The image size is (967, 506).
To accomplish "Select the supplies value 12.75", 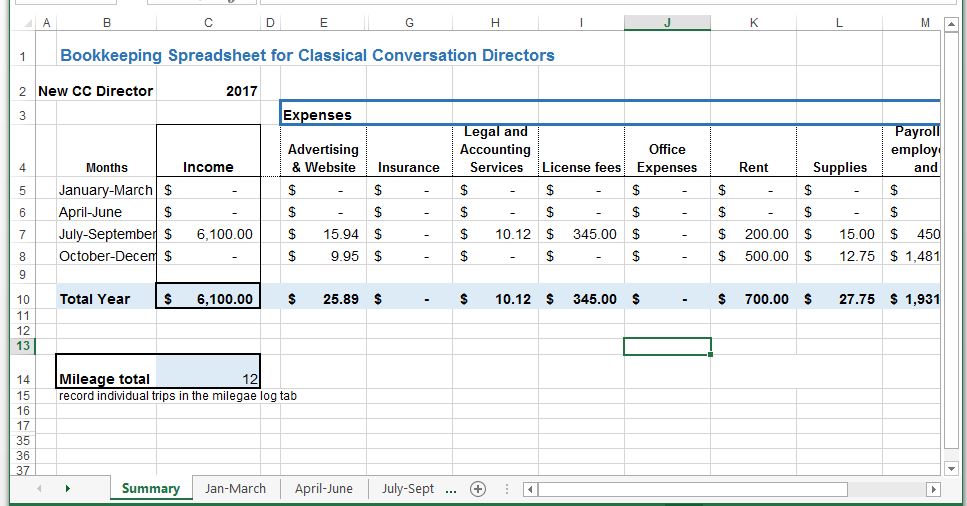I will pos(839,256).
